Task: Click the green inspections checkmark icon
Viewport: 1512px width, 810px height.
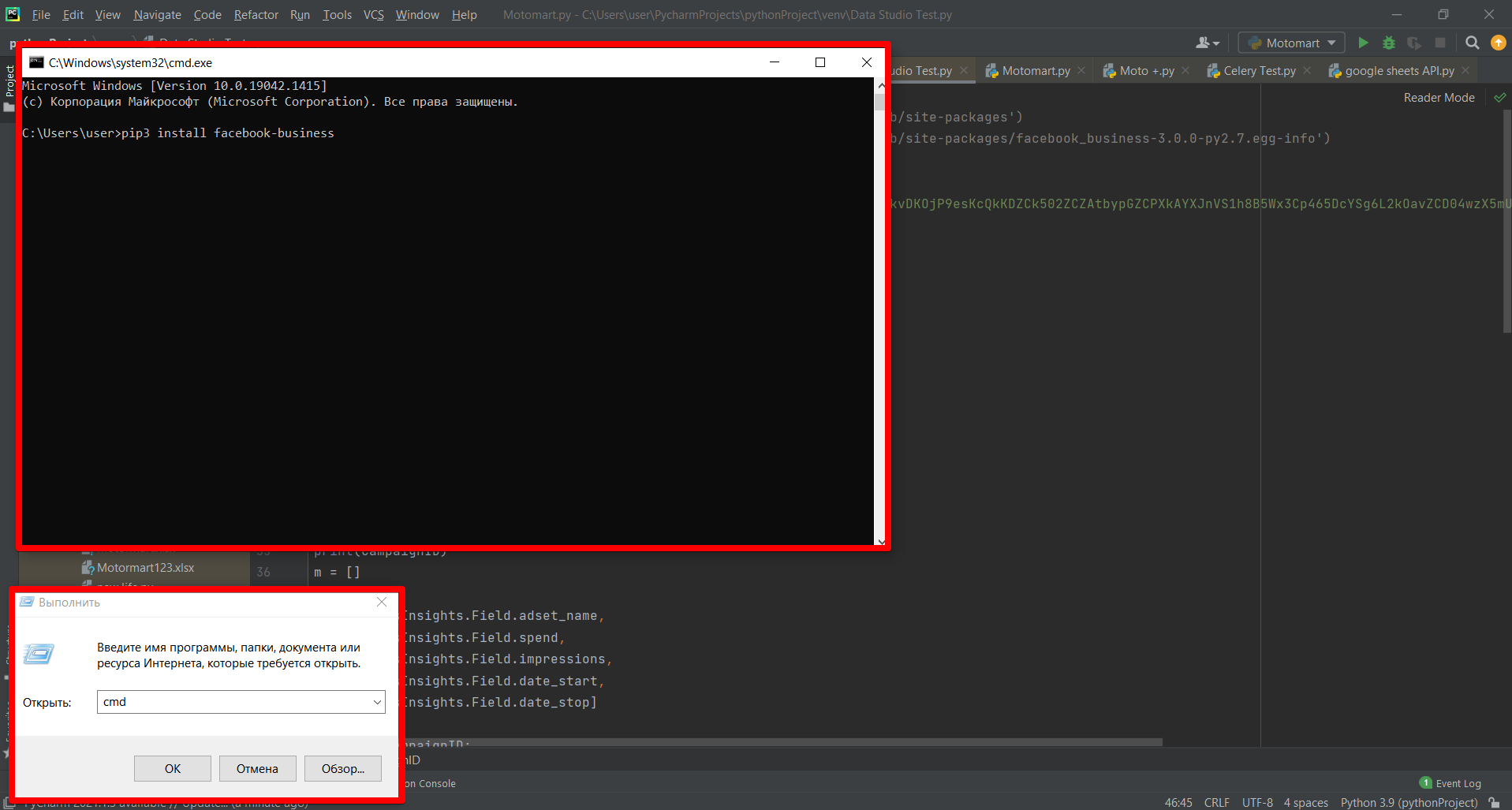Action: [x=1499, y=98]
